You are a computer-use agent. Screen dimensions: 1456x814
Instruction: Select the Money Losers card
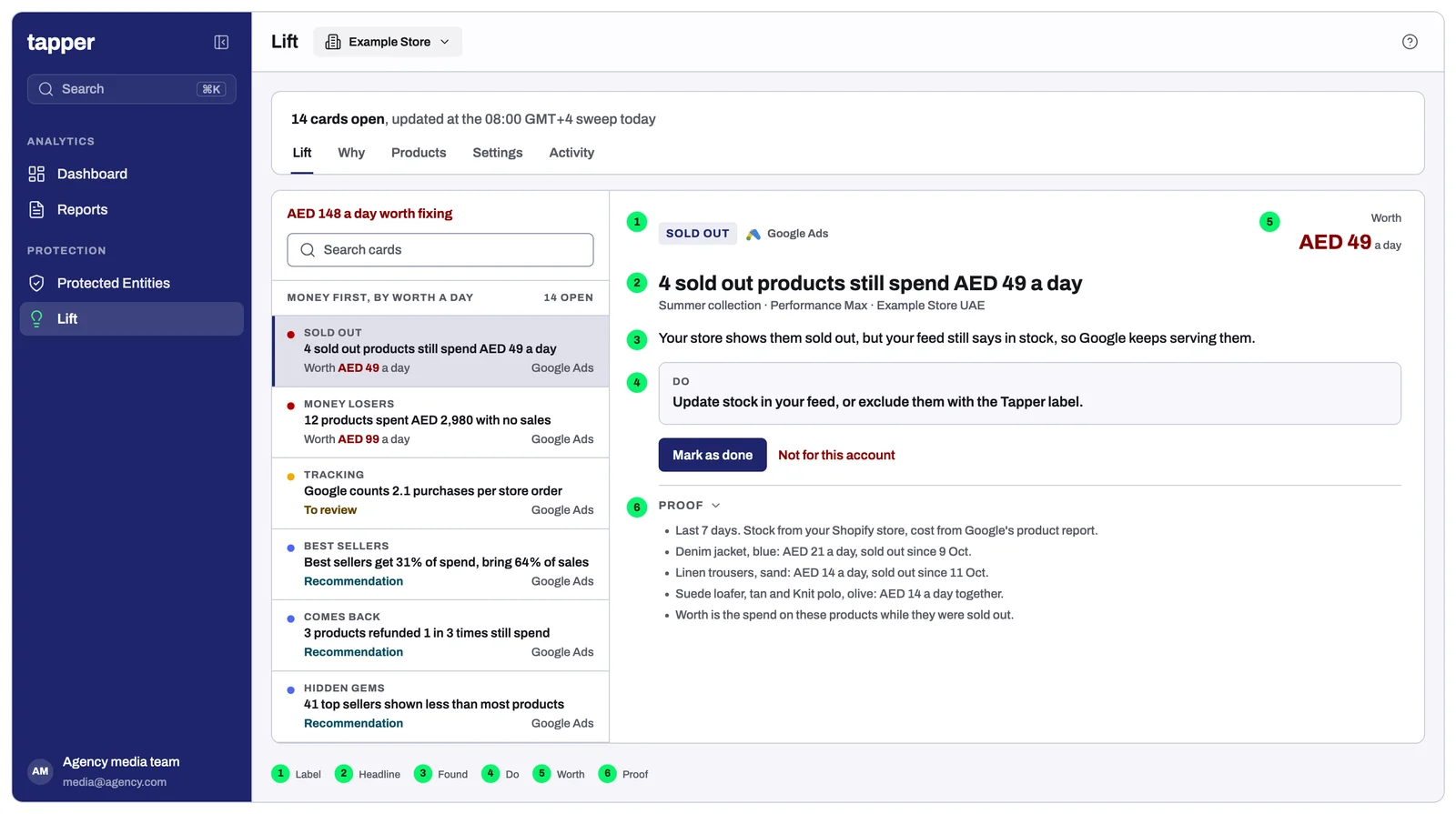click(x=440, y=422)
